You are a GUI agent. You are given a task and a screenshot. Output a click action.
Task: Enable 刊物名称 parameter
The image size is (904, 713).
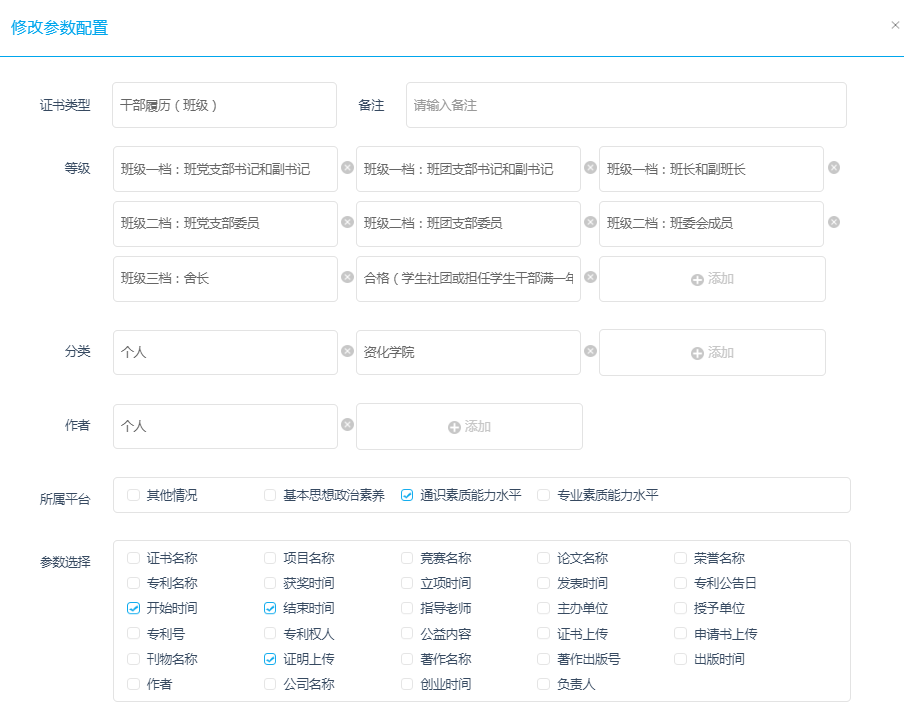tap(133, 659)
